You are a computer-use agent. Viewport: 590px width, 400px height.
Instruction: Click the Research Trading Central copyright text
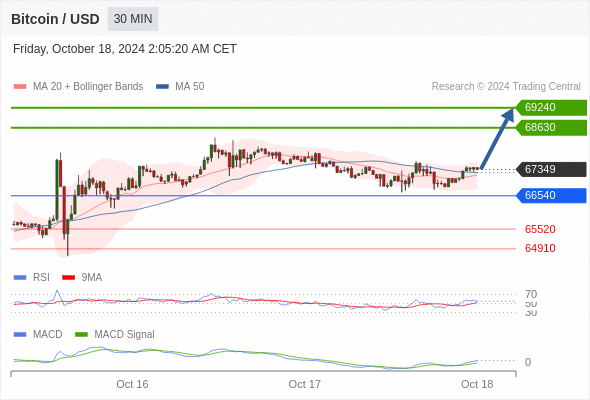pos(506,87)
